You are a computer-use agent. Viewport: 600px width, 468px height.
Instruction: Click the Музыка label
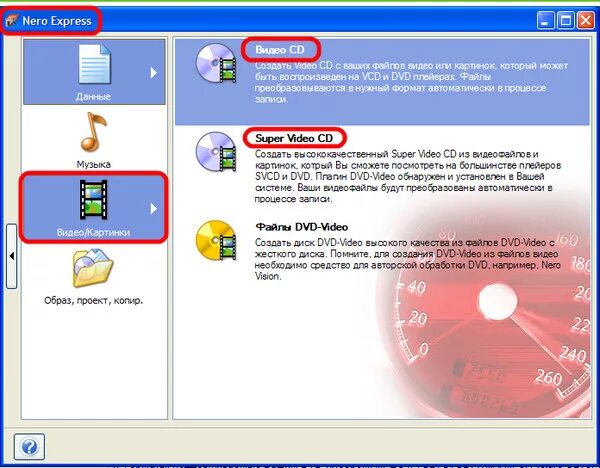[x=93, y=165]
